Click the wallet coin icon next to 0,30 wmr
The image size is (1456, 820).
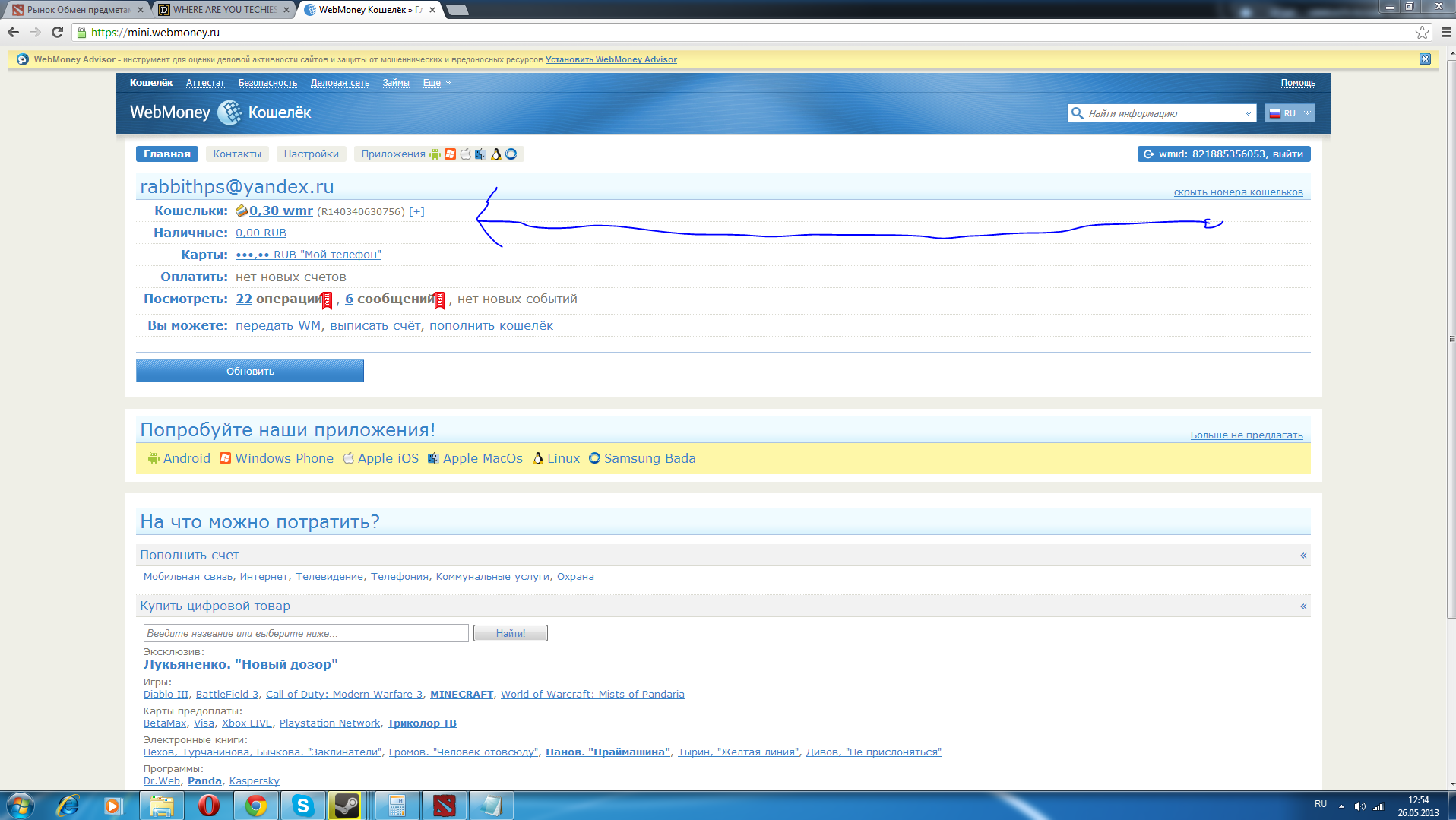(242, 211)
